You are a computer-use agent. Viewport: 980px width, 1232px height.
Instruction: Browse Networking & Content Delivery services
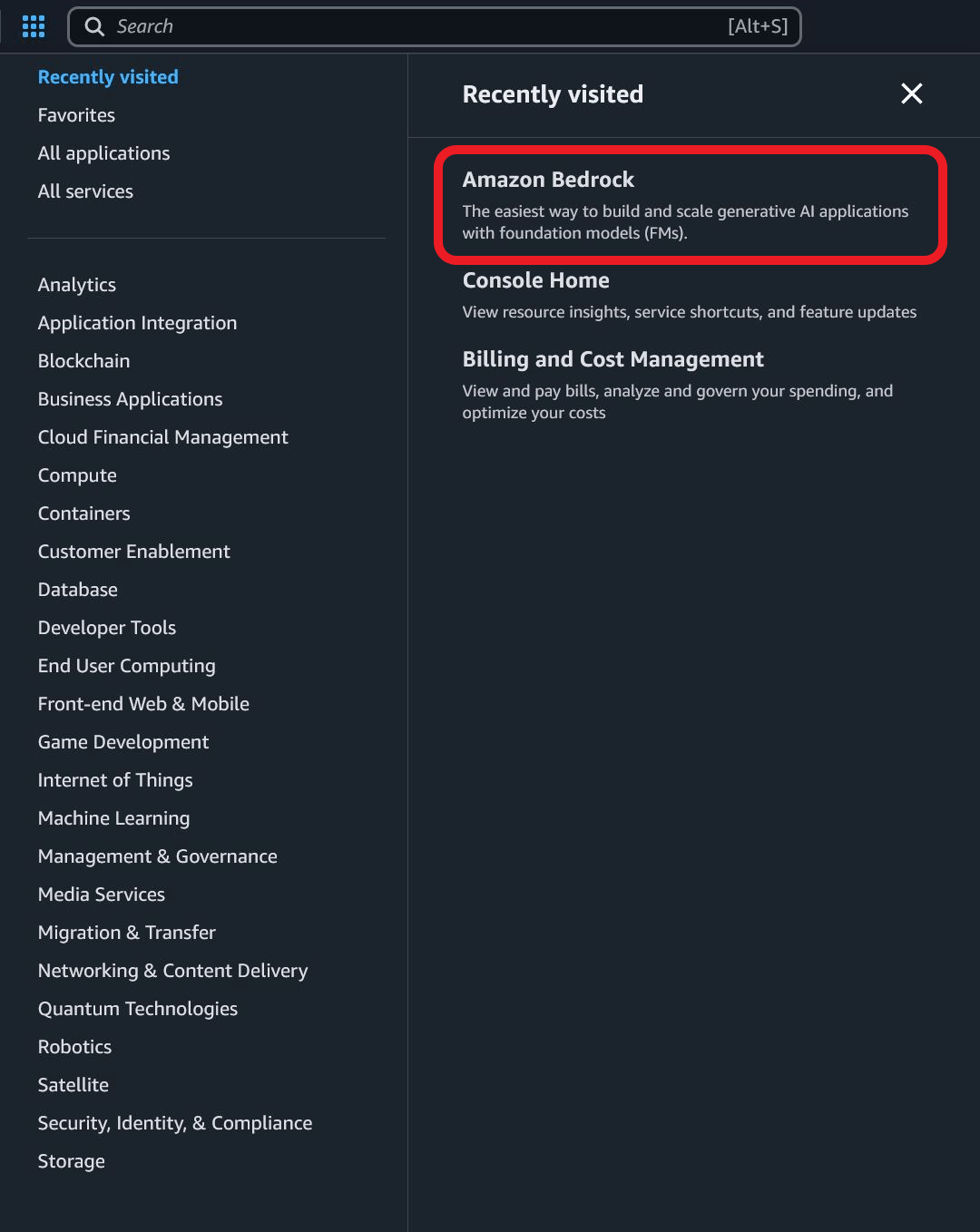[172, 971]
